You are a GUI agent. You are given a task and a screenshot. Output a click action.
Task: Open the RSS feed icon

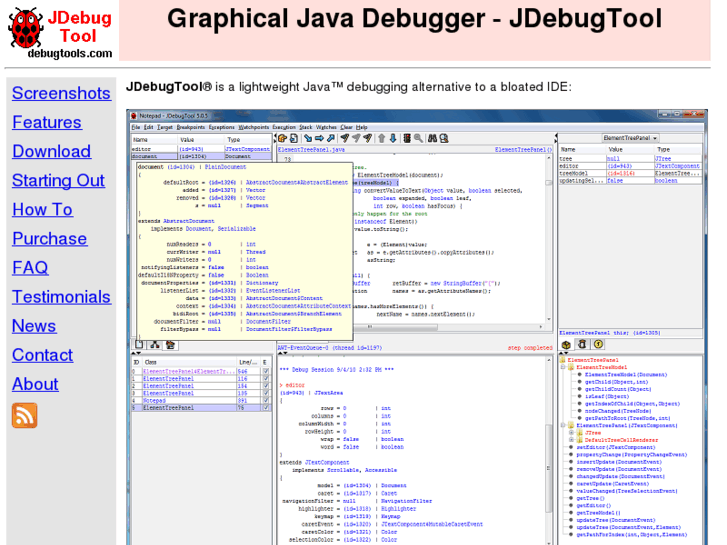(25, 416)
